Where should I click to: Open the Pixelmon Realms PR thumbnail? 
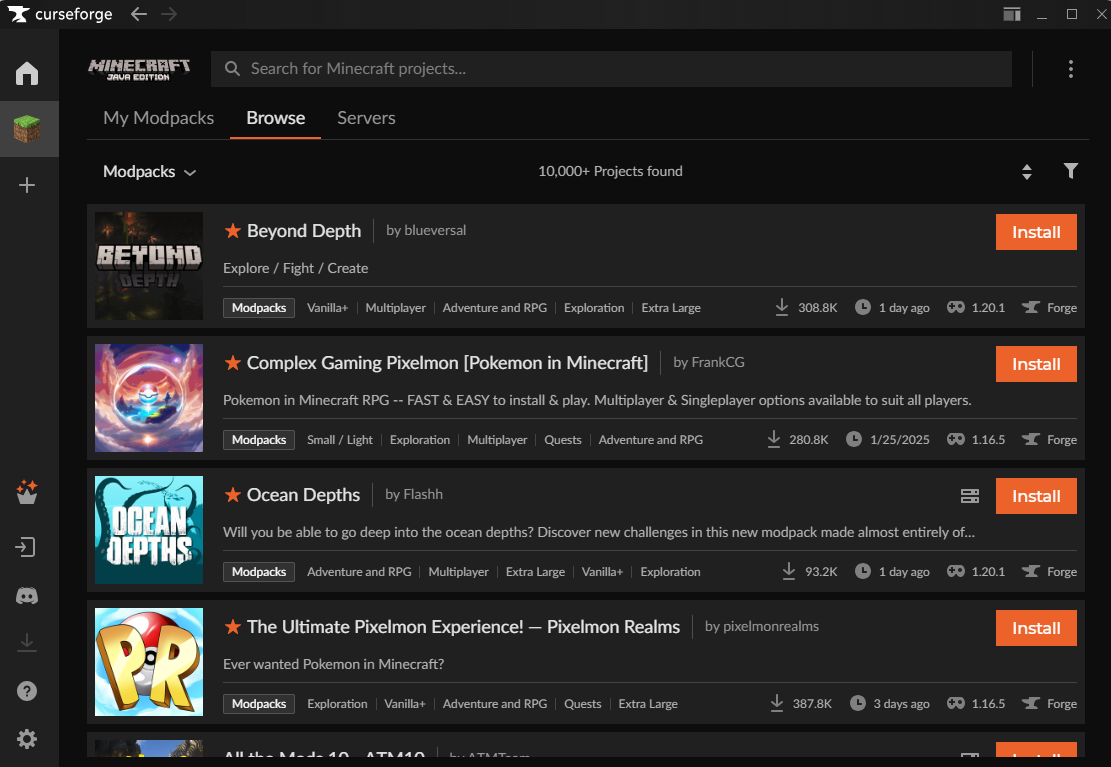tap(149, 662)
